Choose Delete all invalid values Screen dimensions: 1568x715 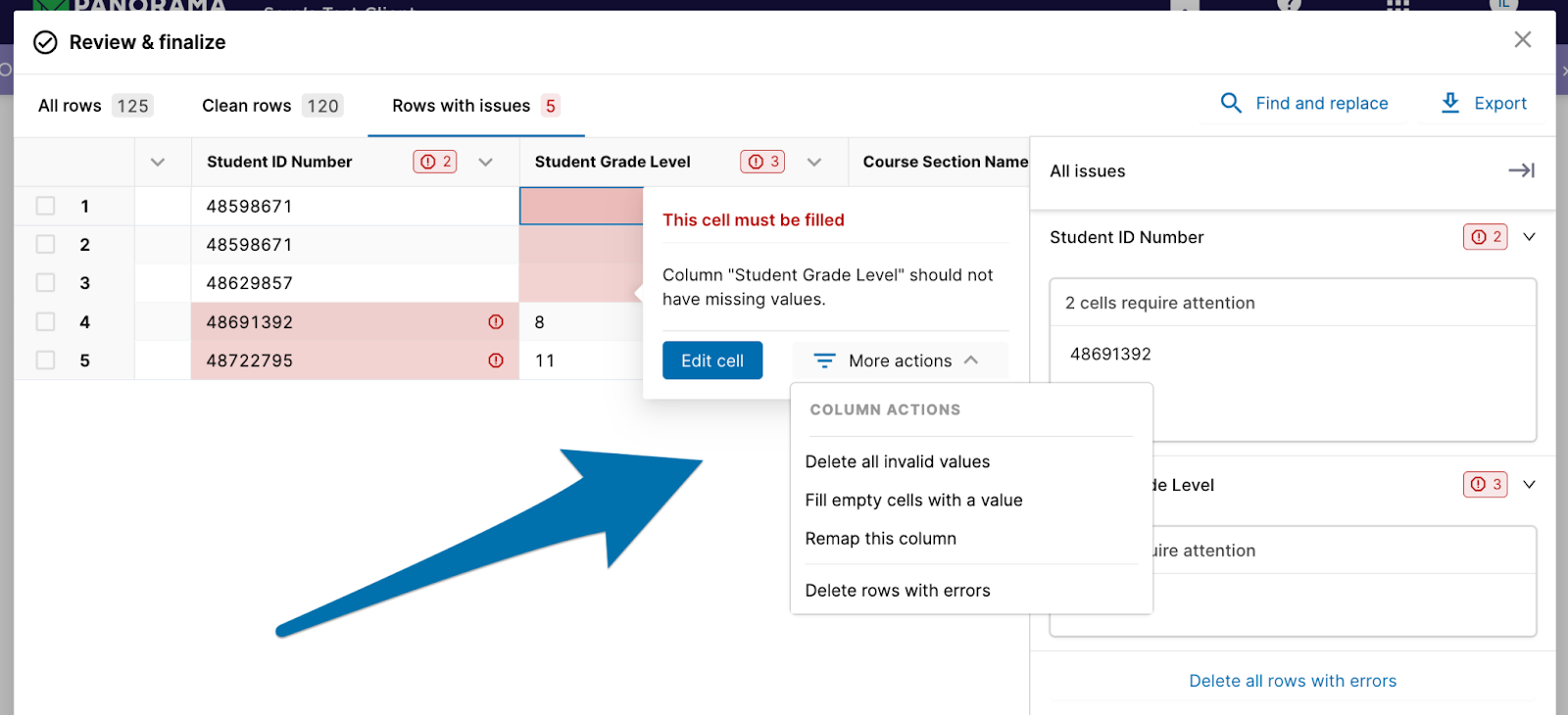point(898,461)
